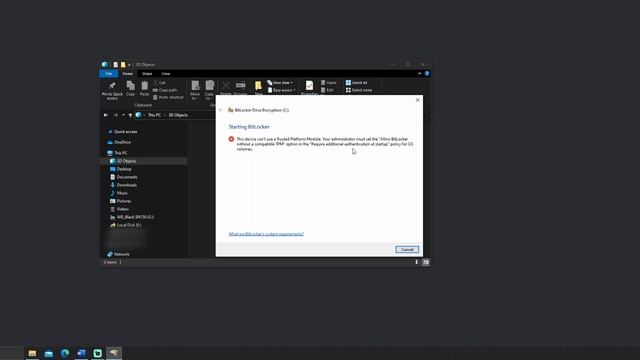
Task: Click Copy path in the Clipboard group
Action: pos(165,90)
